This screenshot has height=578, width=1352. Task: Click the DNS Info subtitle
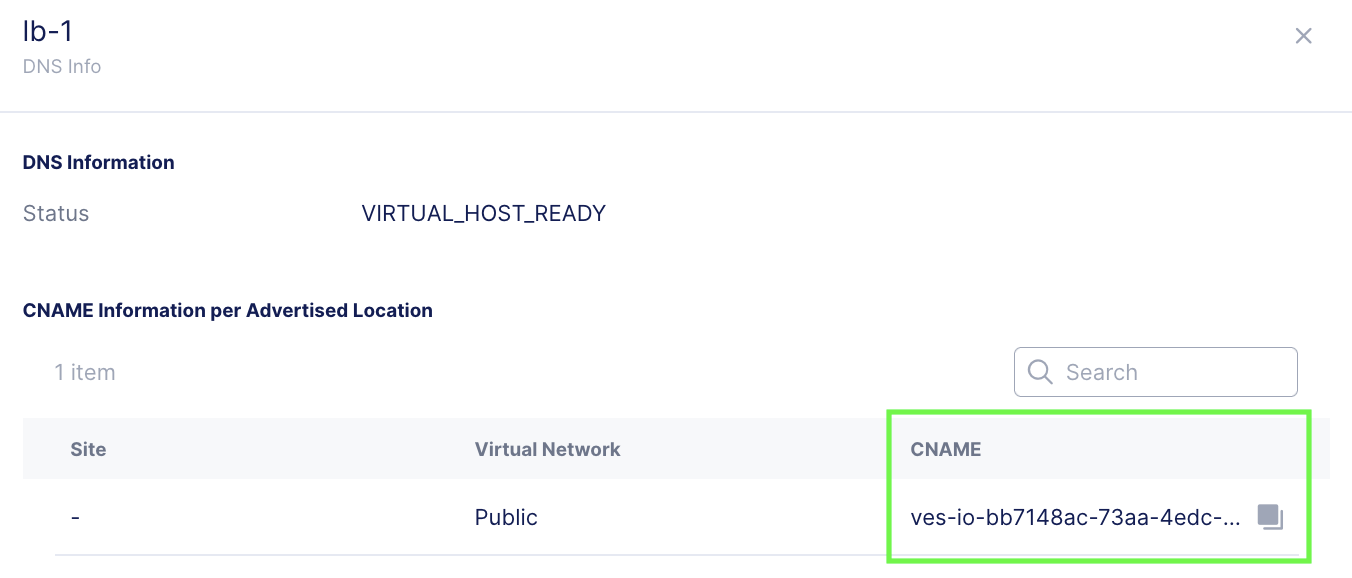(62, 67)
